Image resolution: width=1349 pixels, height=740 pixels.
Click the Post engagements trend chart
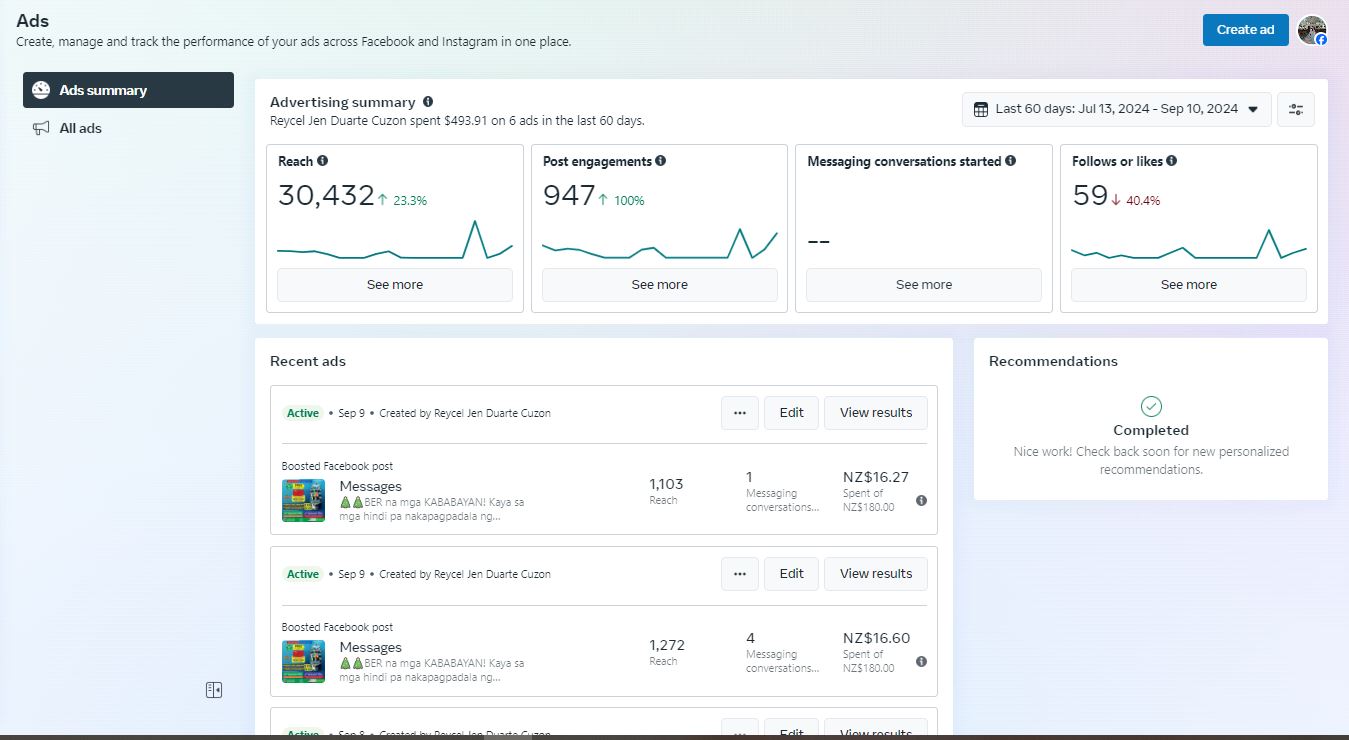coord(660,244)
